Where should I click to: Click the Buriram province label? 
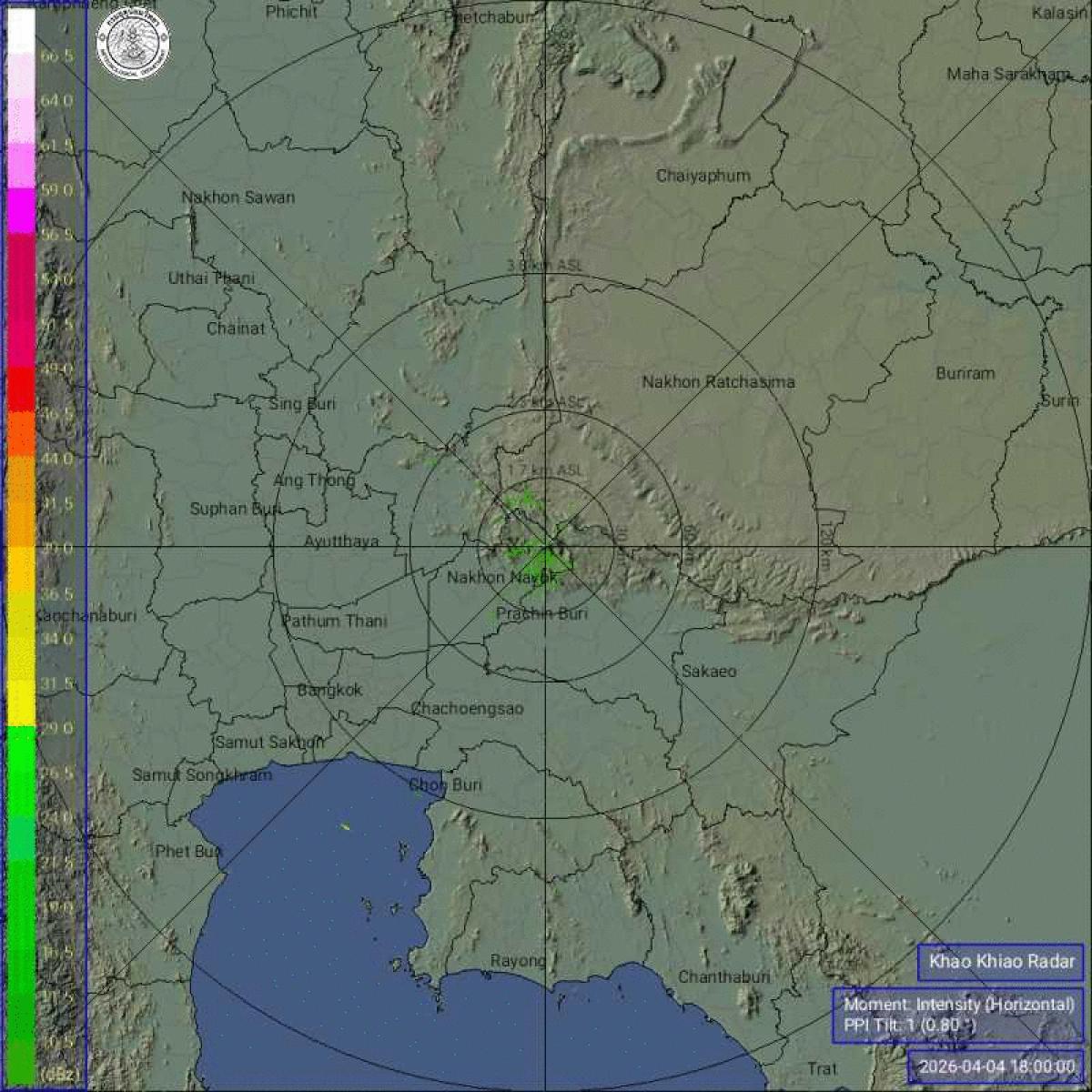click(965, 373)
